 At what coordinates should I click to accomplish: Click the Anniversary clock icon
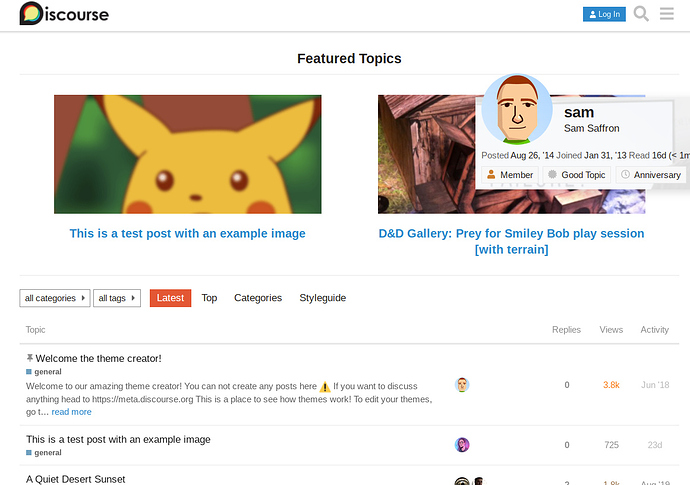pos(625,174)
